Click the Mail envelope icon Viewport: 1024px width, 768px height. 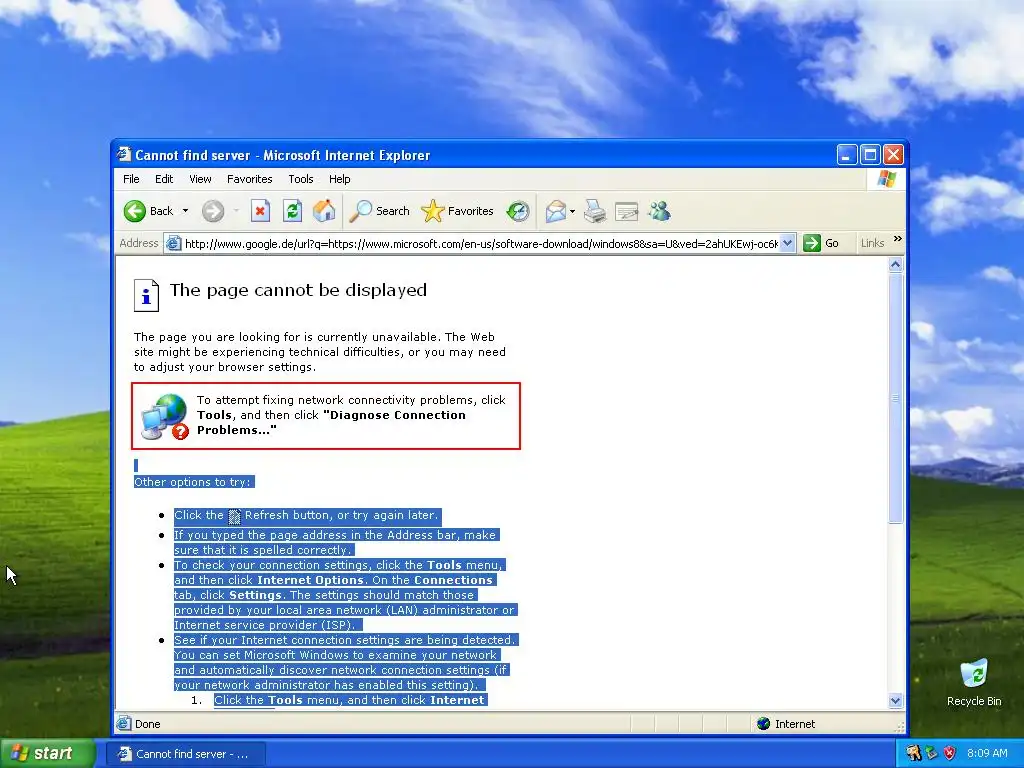coord(556,211)
